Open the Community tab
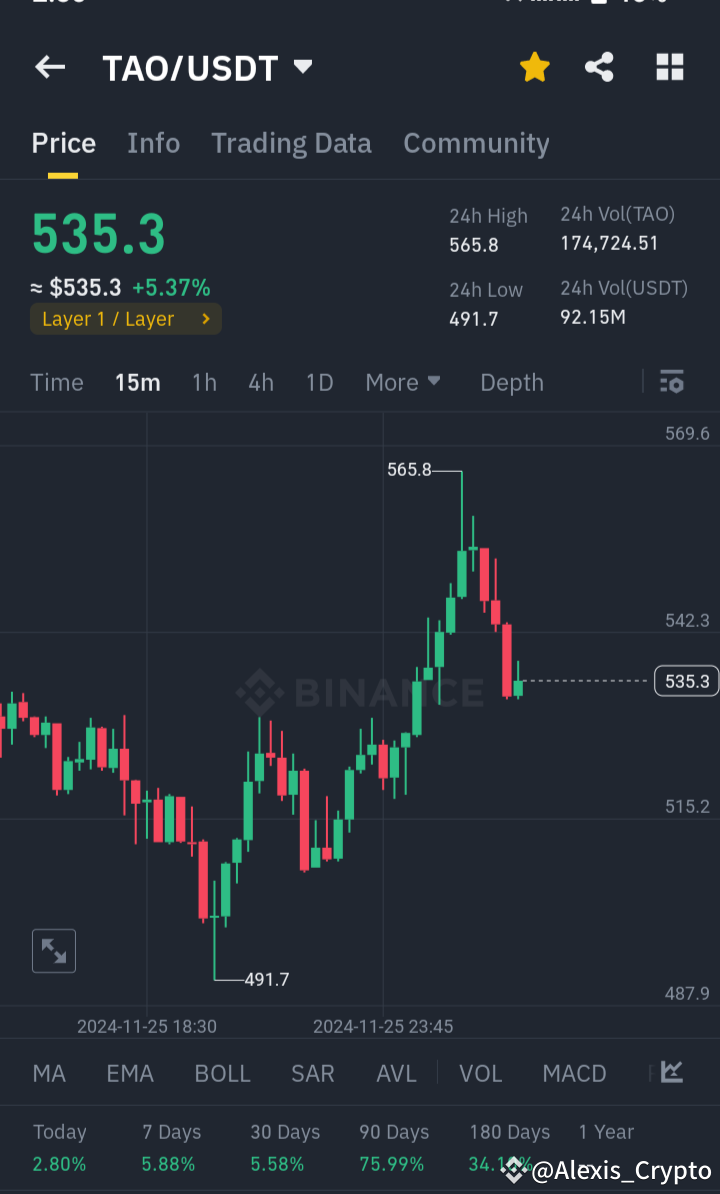The image size is (720, 1194). coord(476,143)
